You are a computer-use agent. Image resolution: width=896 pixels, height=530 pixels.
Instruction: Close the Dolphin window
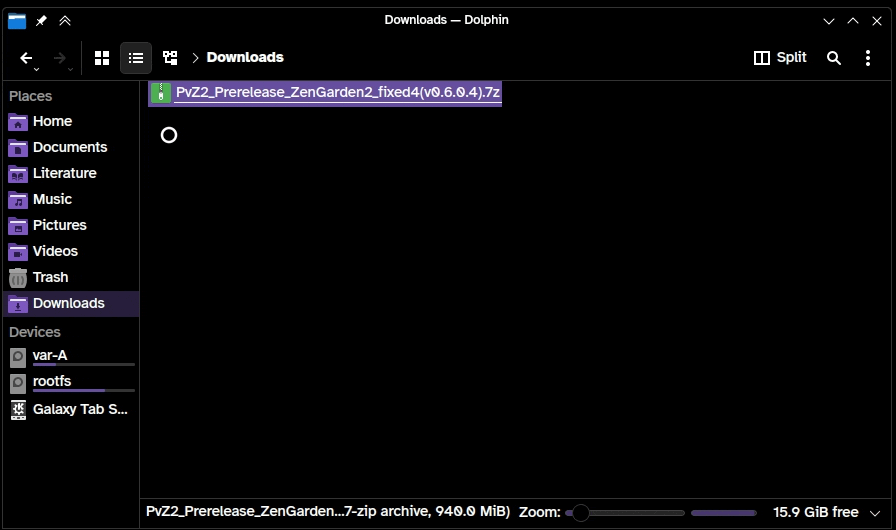(877, 21)
